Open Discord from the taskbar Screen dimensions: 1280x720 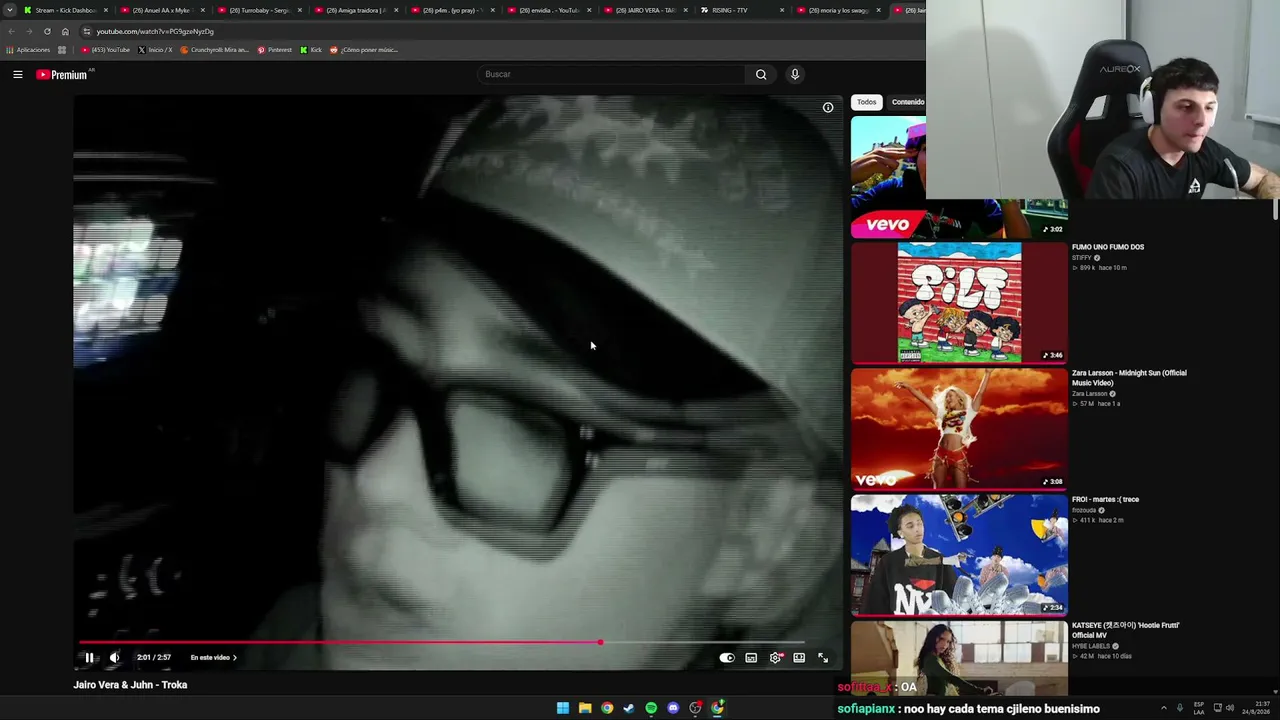[x=673, y=708]
